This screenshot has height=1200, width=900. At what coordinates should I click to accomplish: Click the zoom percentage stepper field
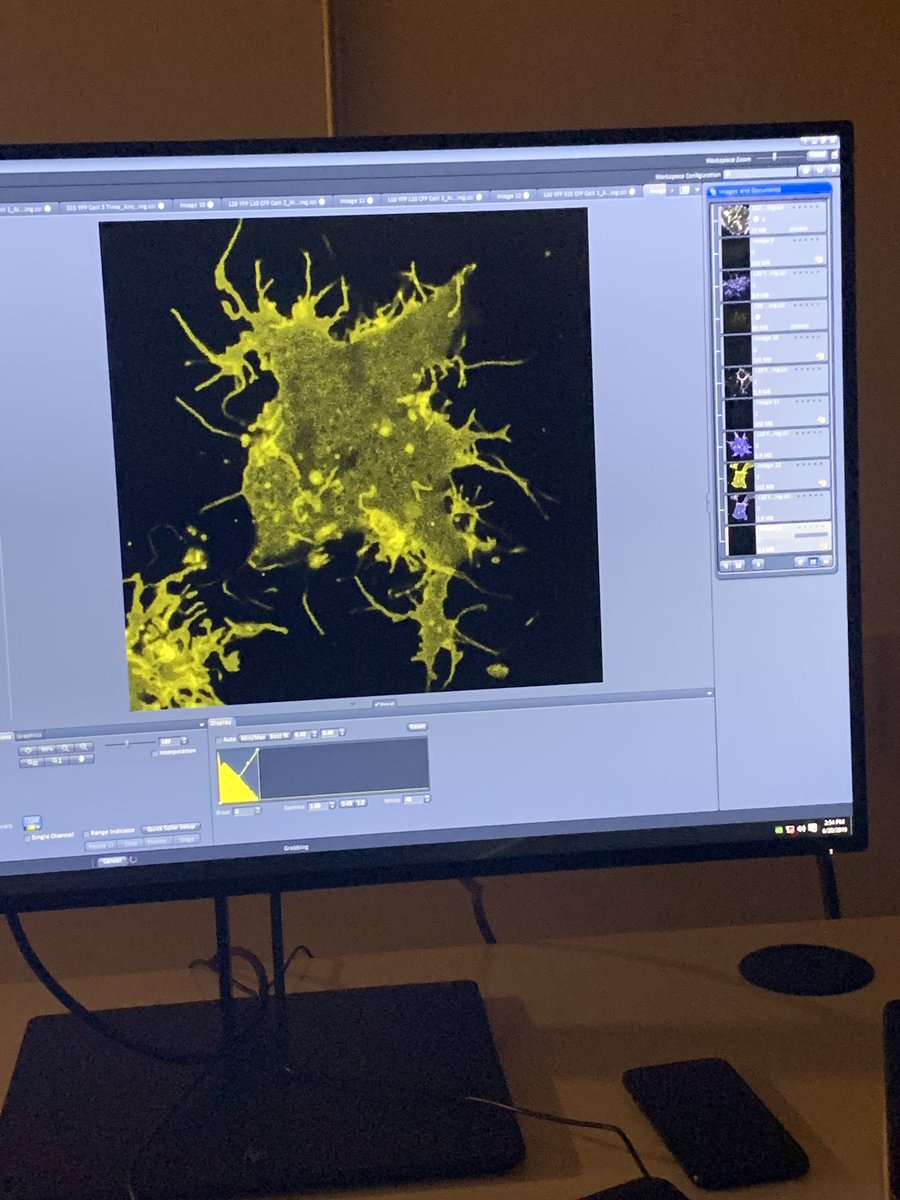[x=172, y=741]
